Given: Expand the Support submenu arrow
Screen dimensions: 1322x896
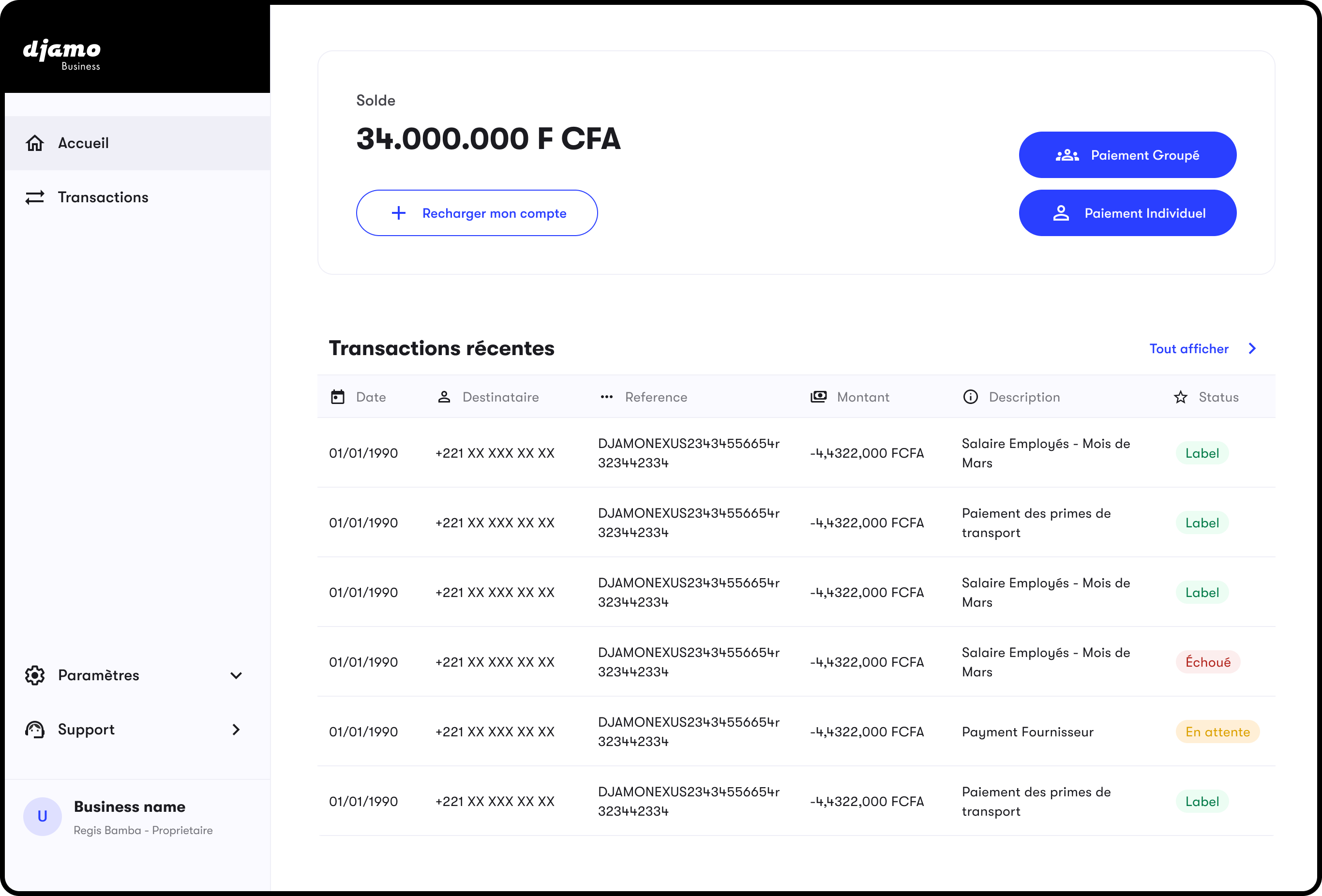Looking at the screenshot, I should pos(236,729).
